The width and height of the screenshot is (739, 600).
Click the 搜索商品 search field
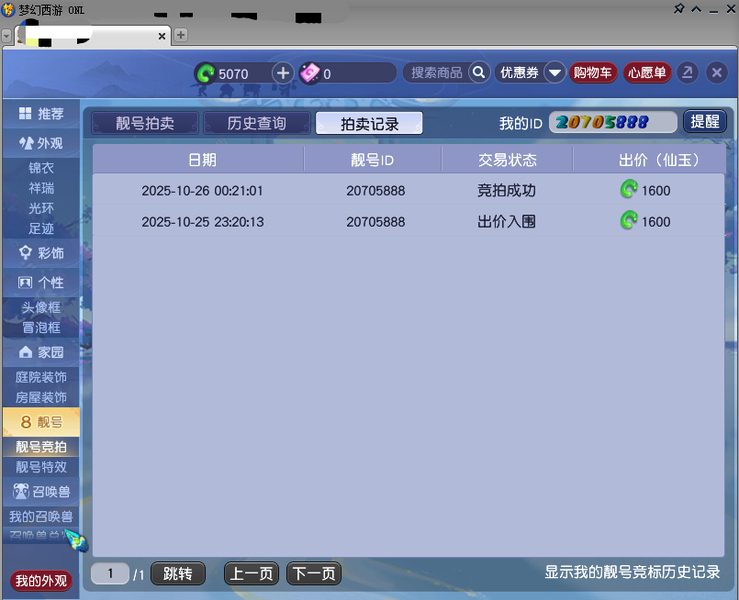(x=436, y=73)
